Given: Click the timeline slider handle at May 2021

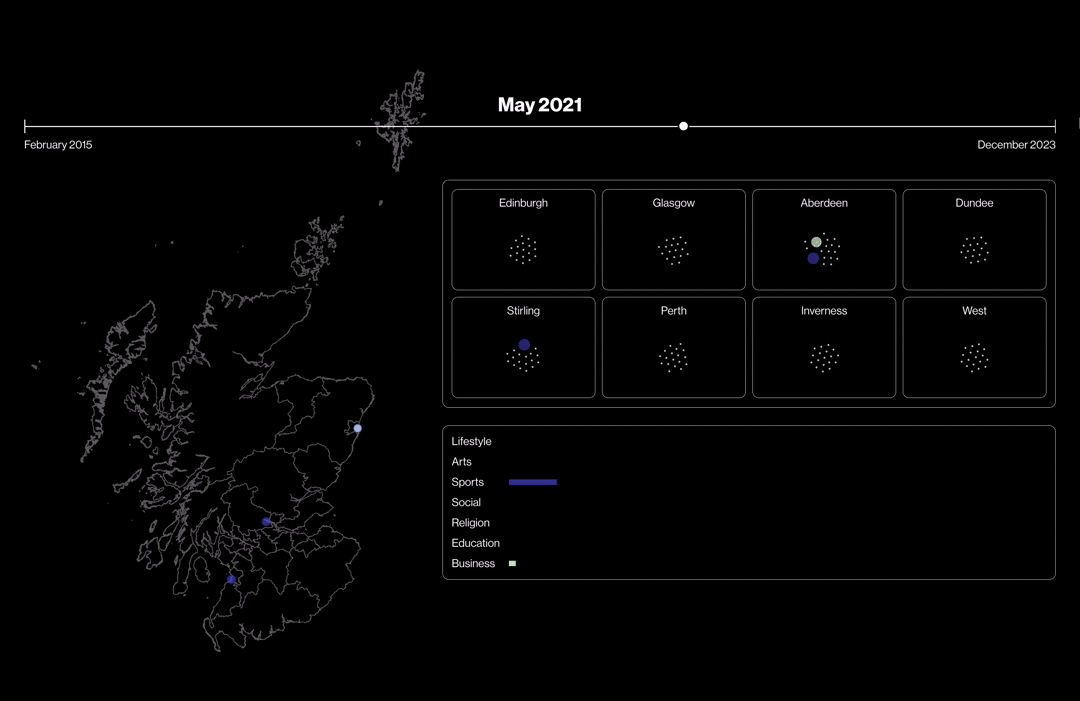Looking at the screenshot, I should pos(683,126).
